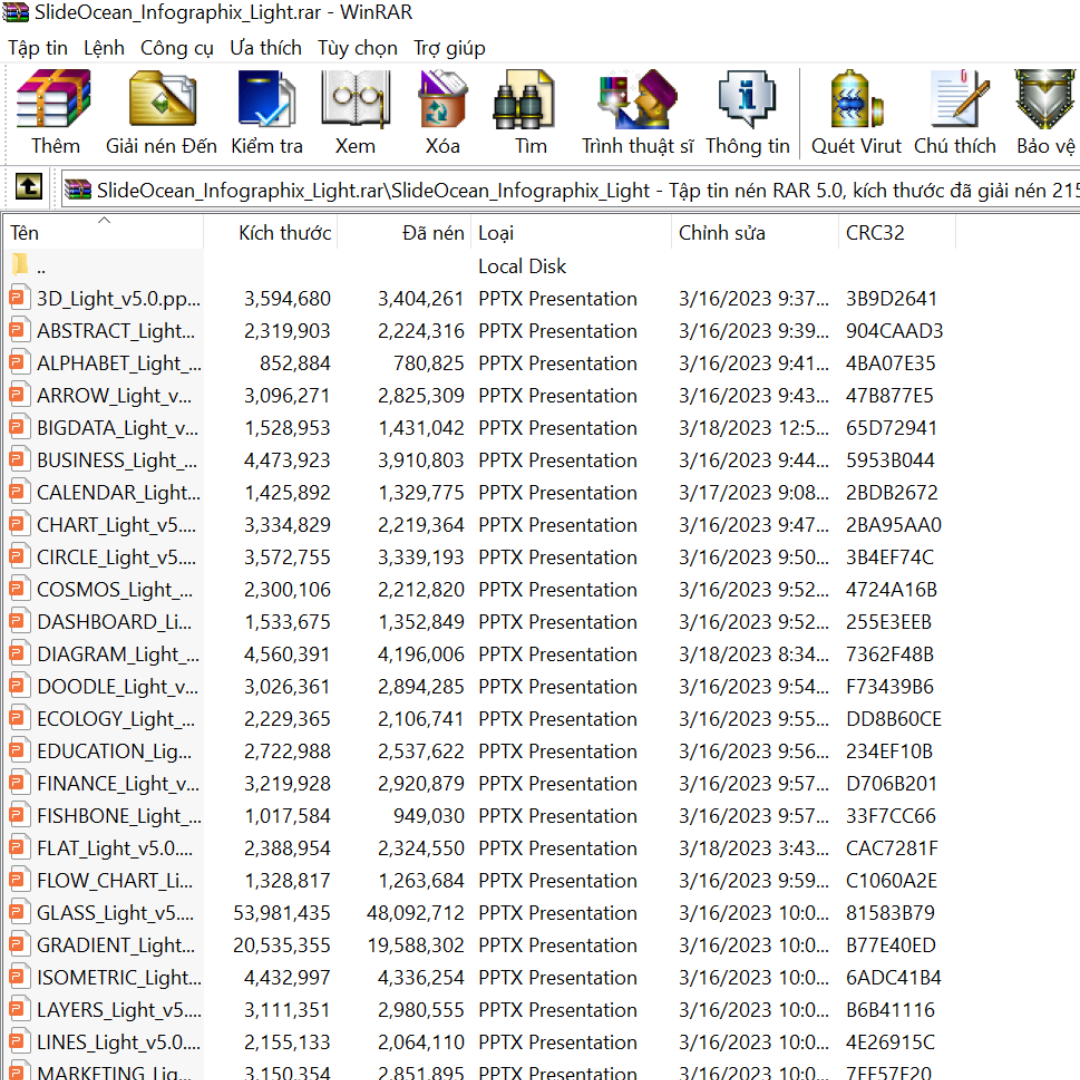Click the WinRAR title bar app icon

tap(15, 12)
